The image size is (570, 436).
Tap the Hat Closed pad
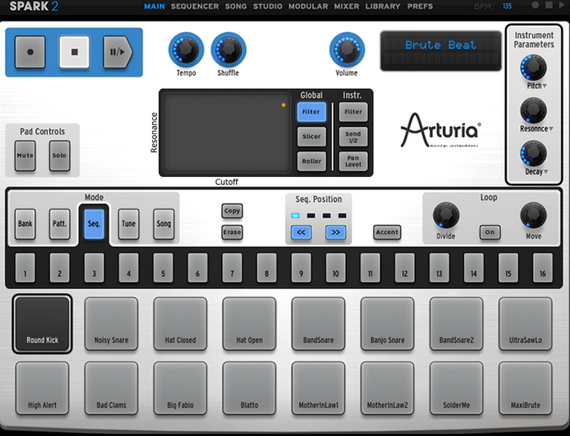[x=180, y=324]
